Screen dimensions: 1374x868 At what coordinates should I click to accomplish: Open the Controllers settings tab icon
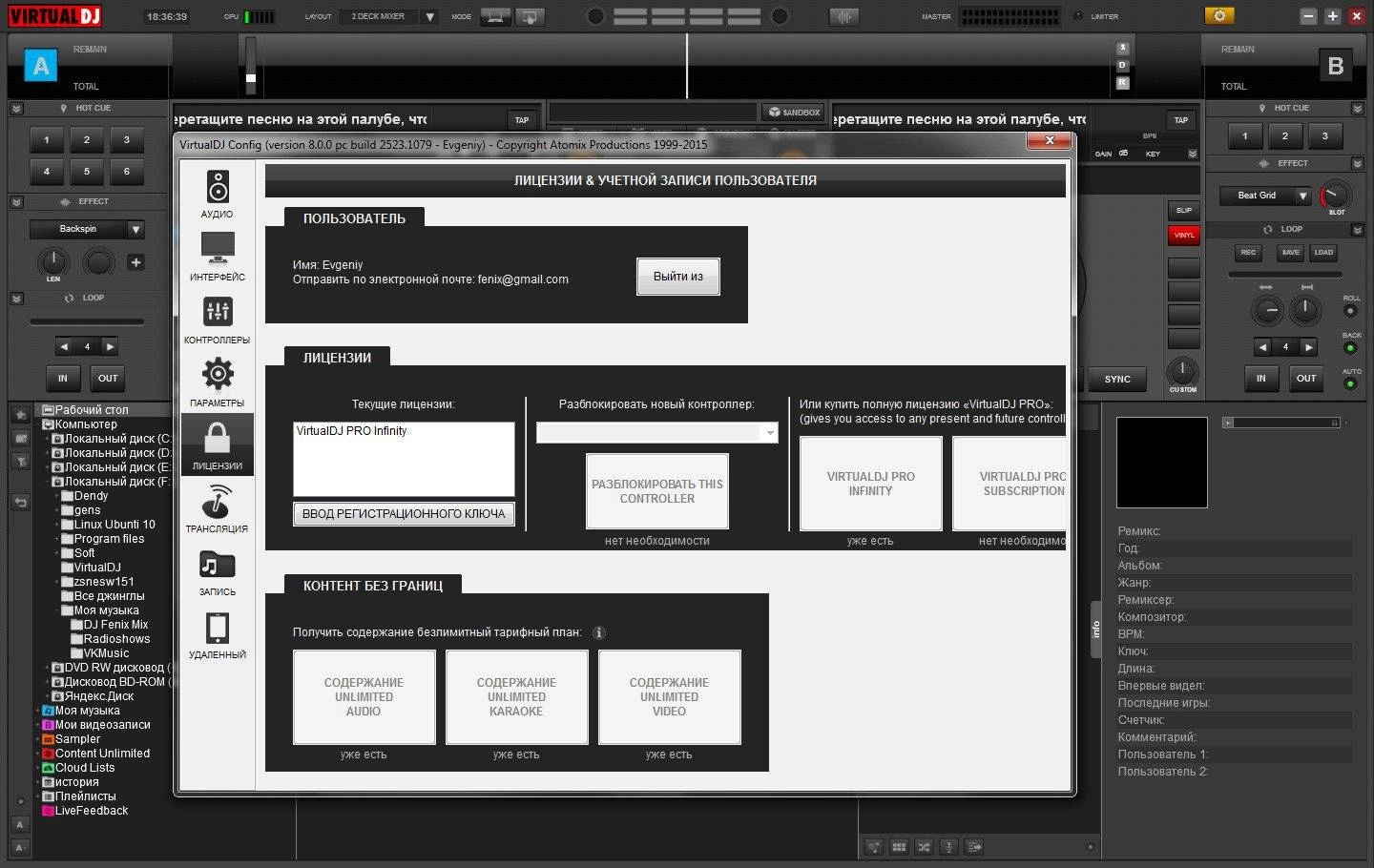tap(218, 312)
